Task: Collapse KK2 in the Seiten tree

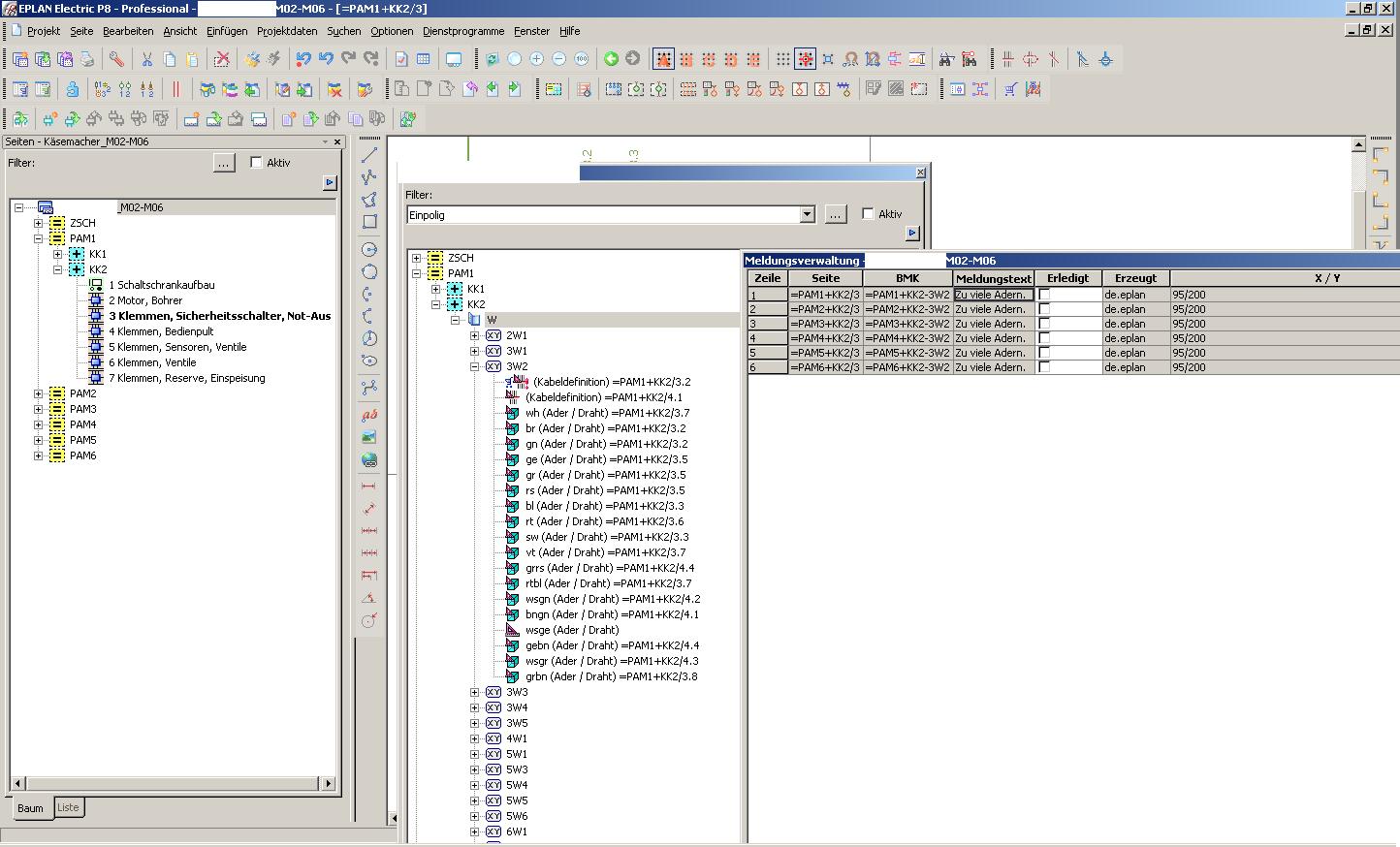Action: pos(57,269)
